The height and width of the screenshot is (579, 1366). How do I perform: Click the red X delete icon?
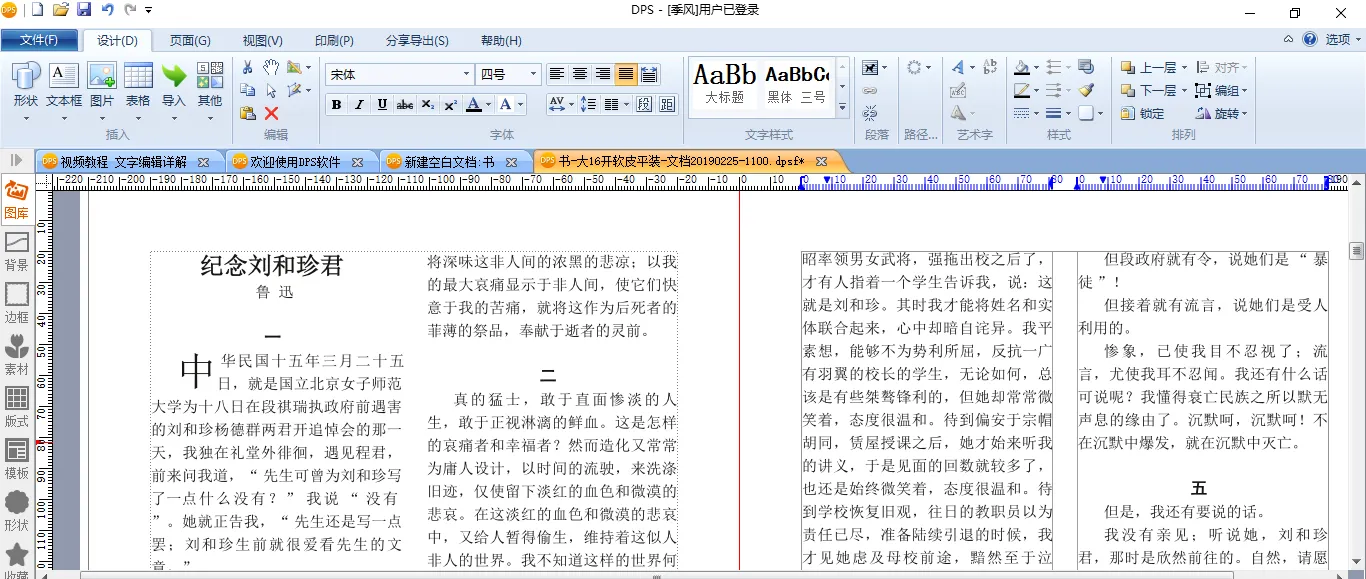coord(271,113)
